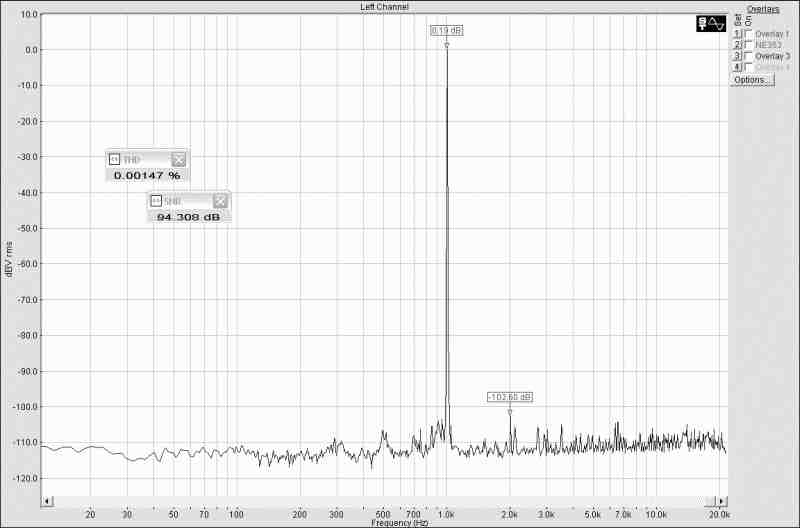Select the 0.19 dB peak marker label
This screenshot has width=800, height=528.
(x=446, y=31)
